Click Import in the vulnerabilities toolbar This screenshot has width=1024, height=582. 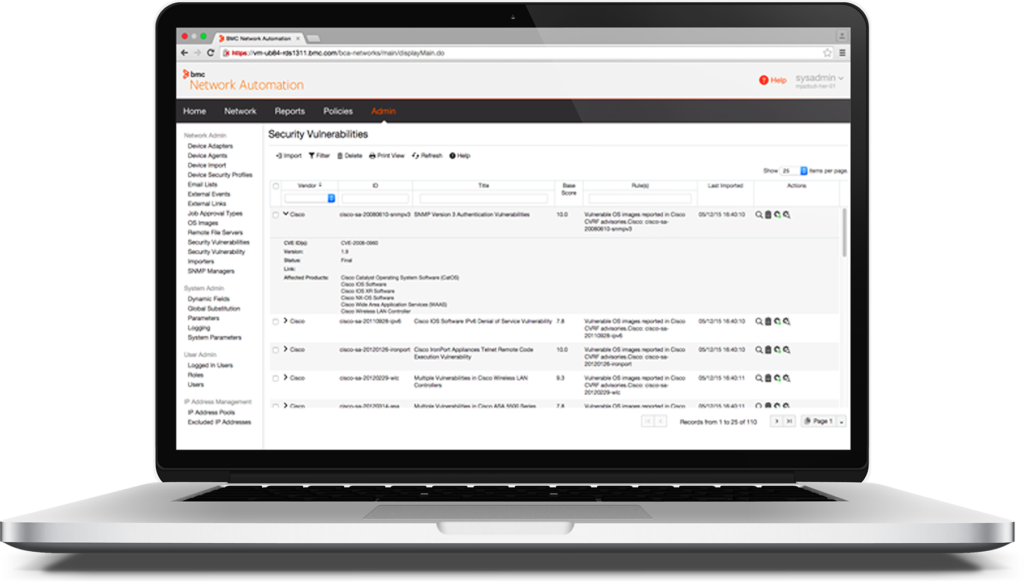pos(289,155)
